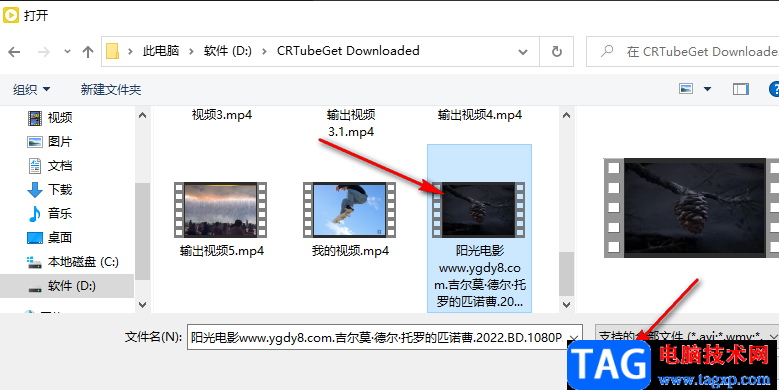The height and width of the screenshot is (390, 779).
Task: Click file list scroll up arrow
Action: [x=566, y=115]
